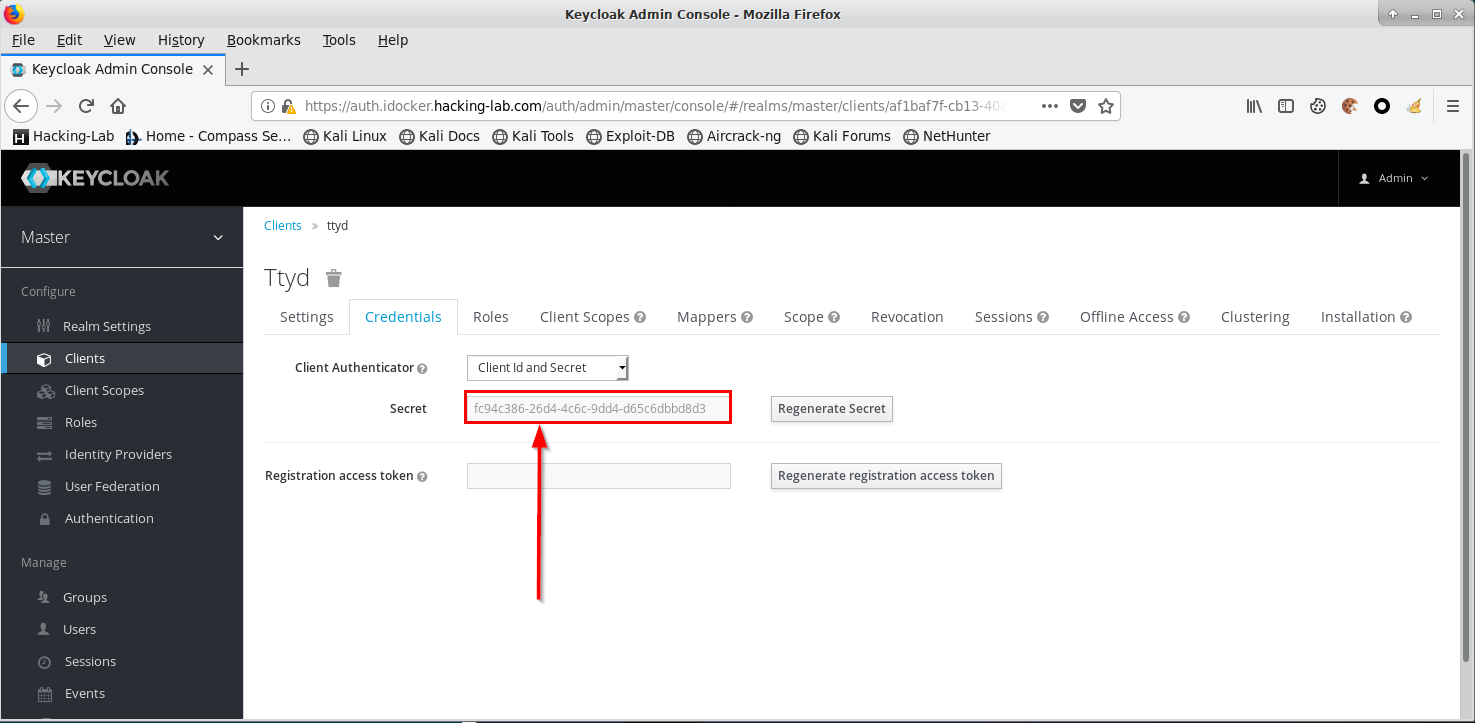Click the Regenerate Secret button
The image size is (1475, 723).
(x=832, y=408)
